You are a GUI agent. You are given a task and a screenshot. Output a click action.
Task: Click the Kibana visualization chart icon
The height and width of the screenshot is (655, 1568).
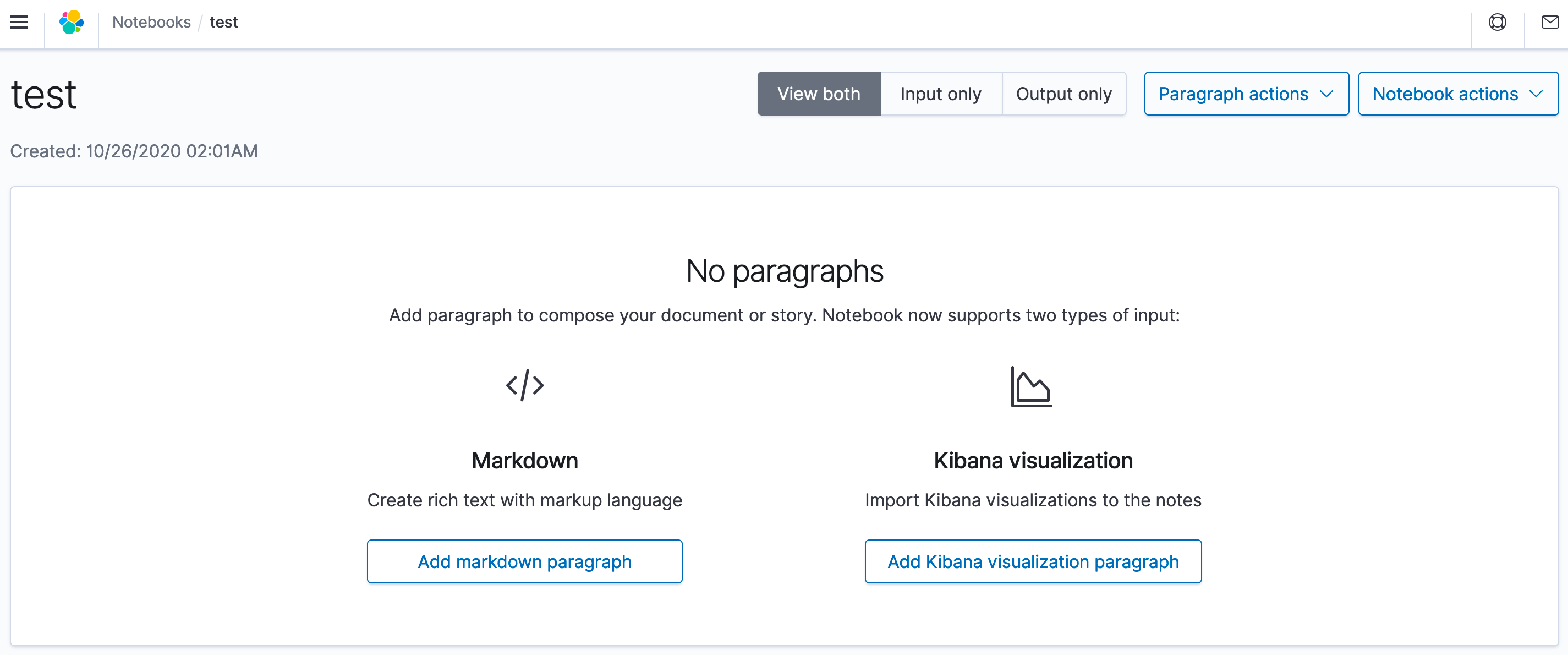pos(1032,386)
